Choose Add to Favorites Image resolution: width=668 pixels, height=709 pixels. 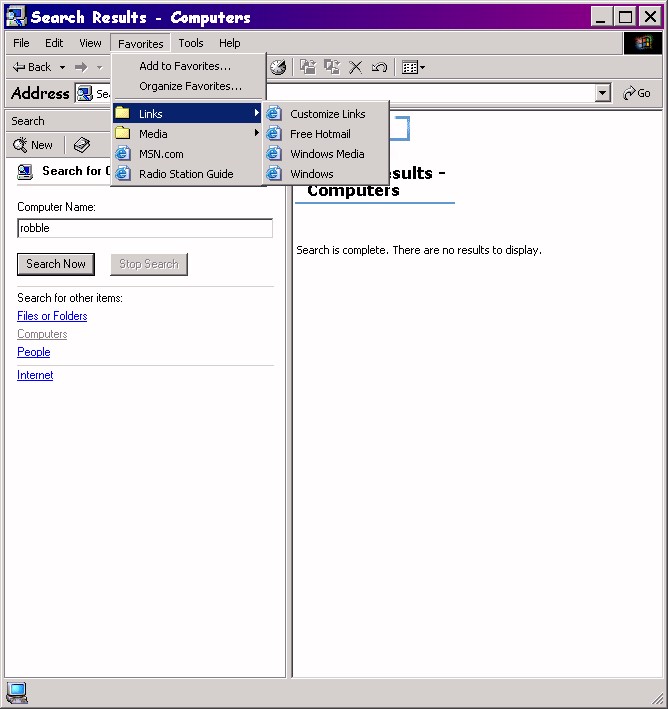pyautogui.click(x=187, y=66)
